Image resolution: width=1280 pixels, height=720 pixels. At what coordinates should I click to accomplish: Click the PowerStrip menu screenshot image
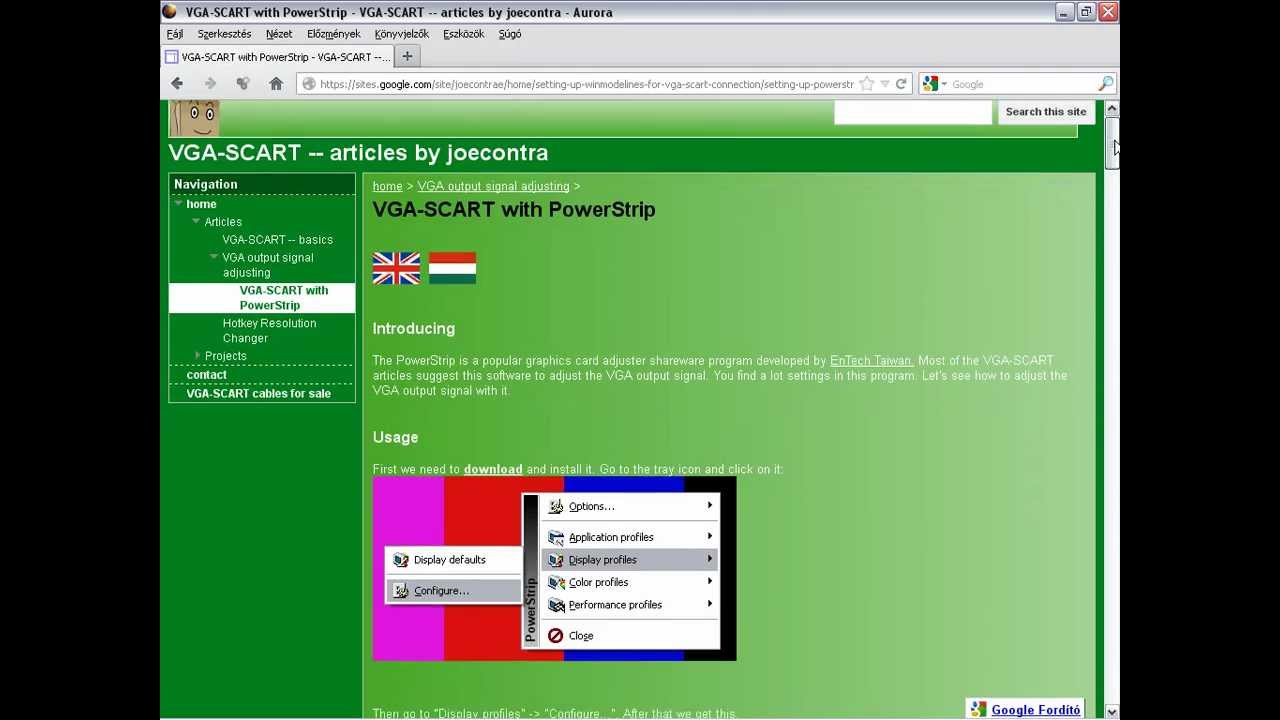point(554,569)
